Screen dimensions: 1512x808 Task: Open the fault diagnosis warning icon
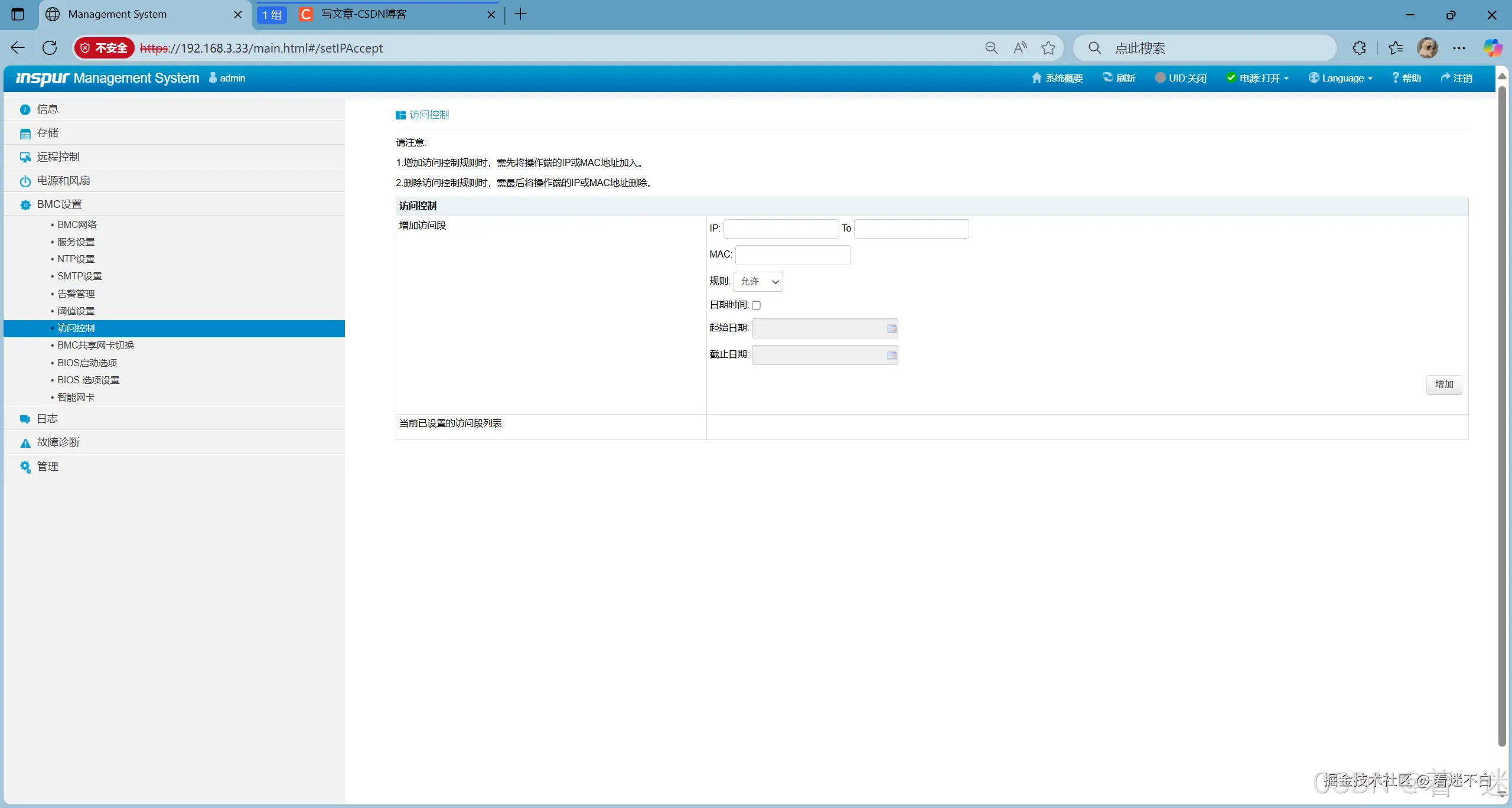coord(25,443)
